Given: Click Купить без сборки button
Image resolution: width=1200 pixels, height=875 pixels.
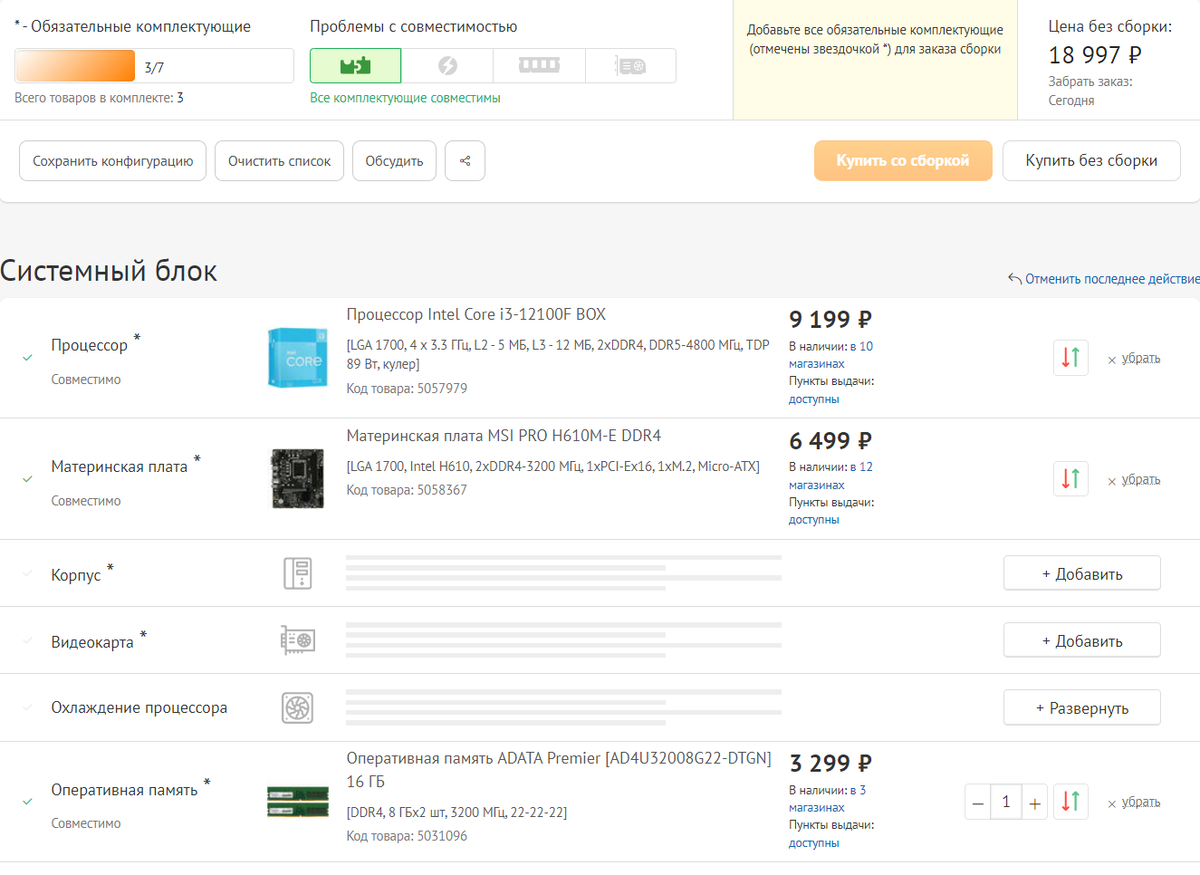Looking at the screenshot, I should (1091, 161).
